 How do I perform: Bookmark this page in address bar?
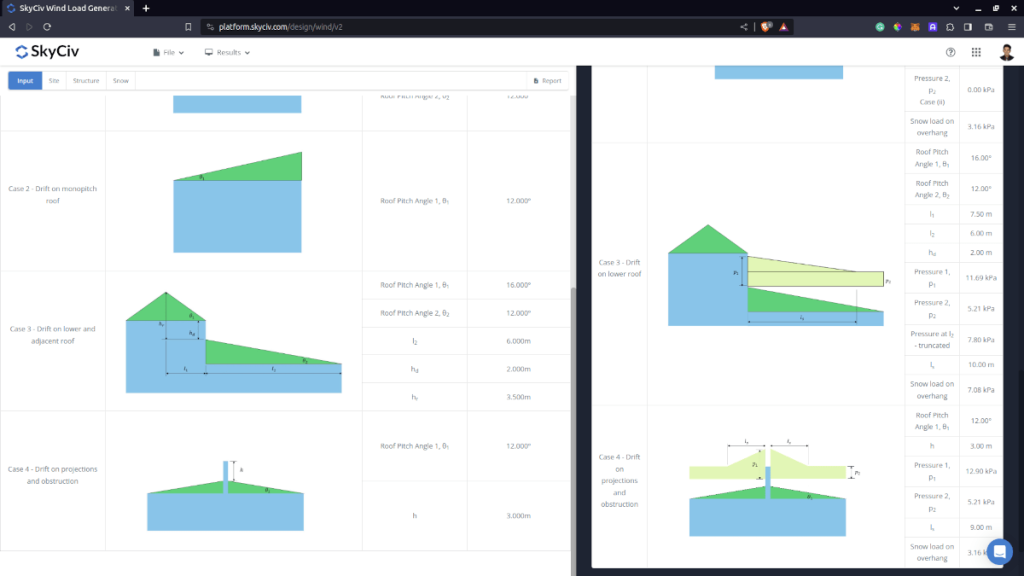188,27
